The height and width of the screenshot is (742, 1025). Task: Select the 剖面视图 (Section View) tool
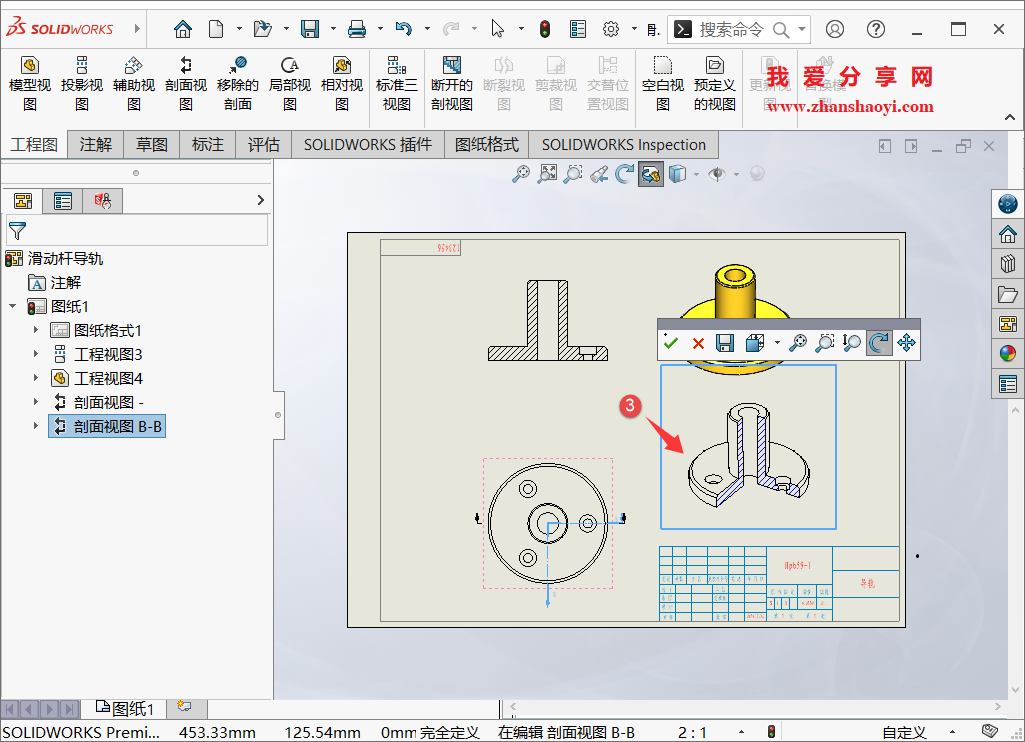(185, 82)
